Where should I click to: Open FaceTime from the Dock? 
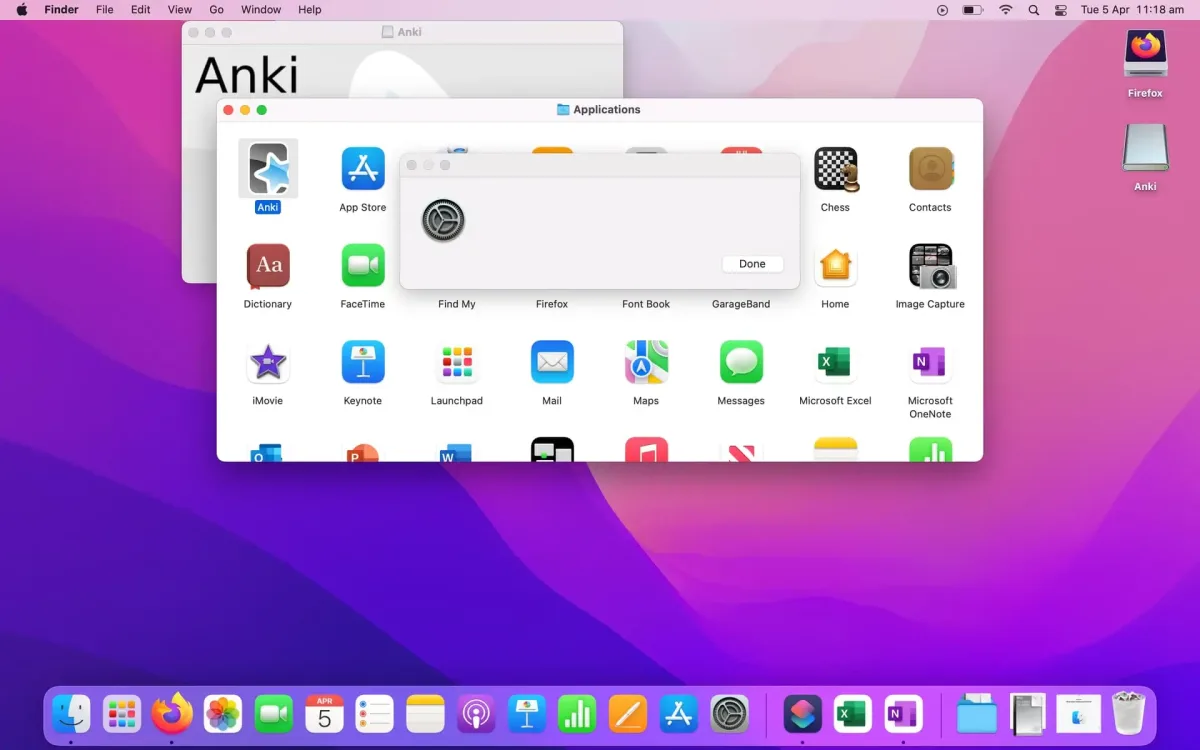274,714
